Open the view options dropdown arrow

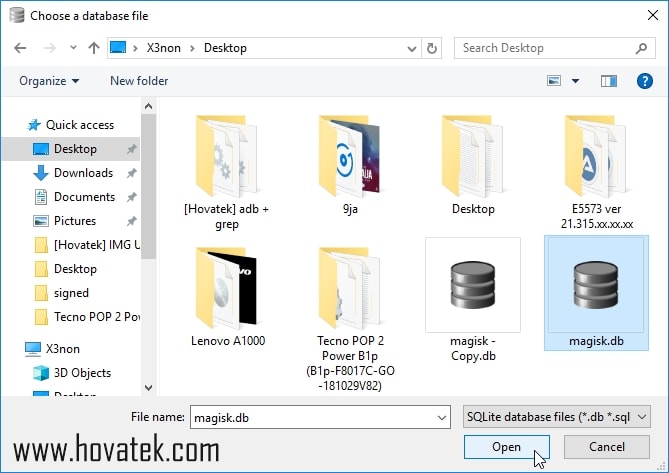575,81
